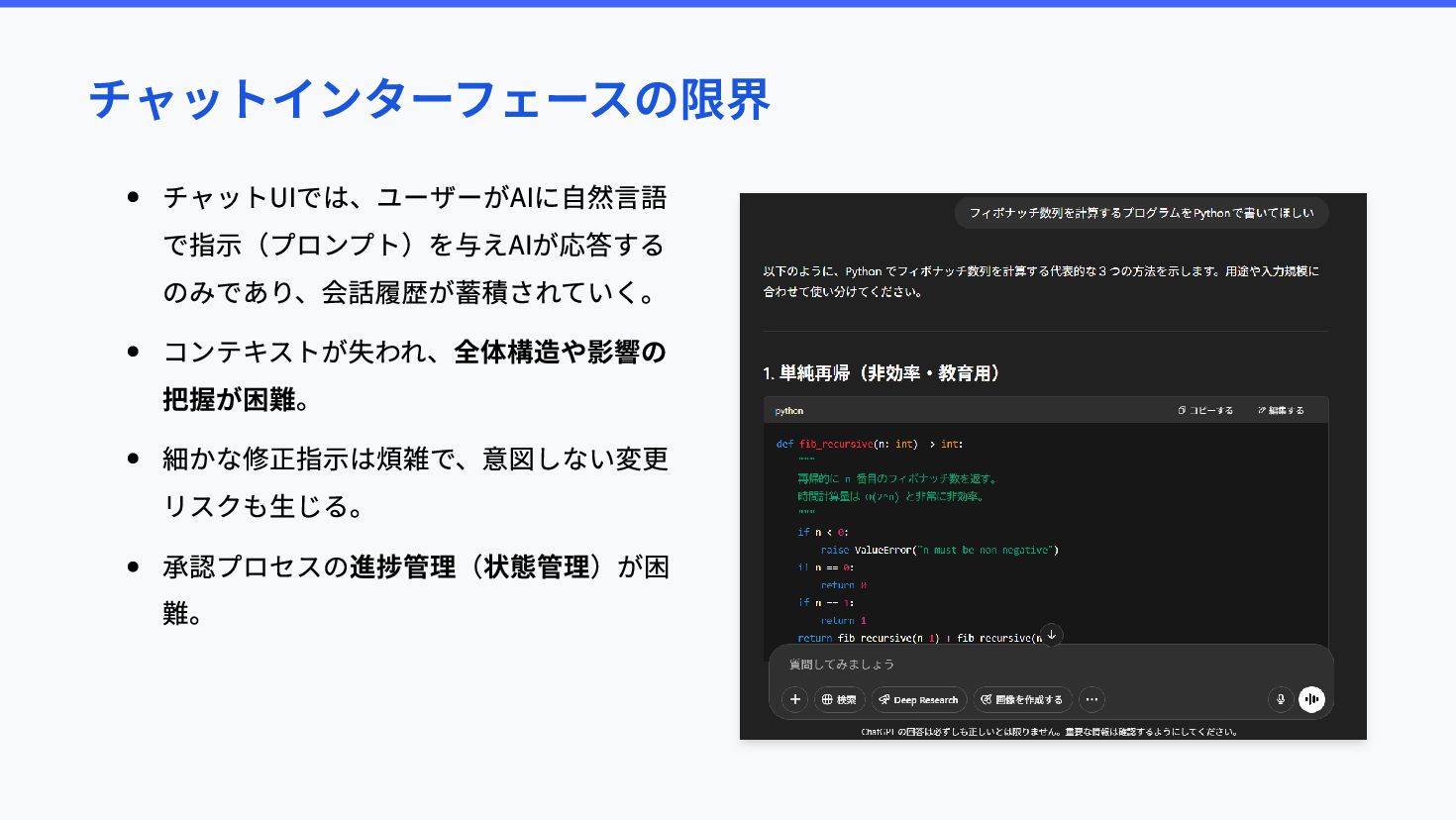Click the assistant reply text starting 以下のように
The height and width of the screenshot is (820, 1456).
click(1041, 281)
